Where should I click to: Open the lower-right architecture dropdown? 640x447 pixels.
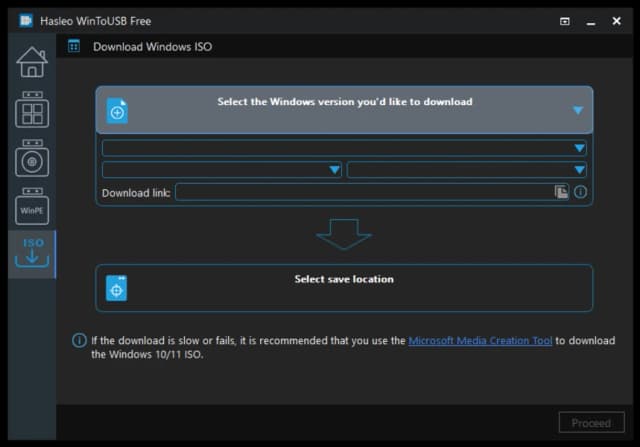[x=467, y=169]
